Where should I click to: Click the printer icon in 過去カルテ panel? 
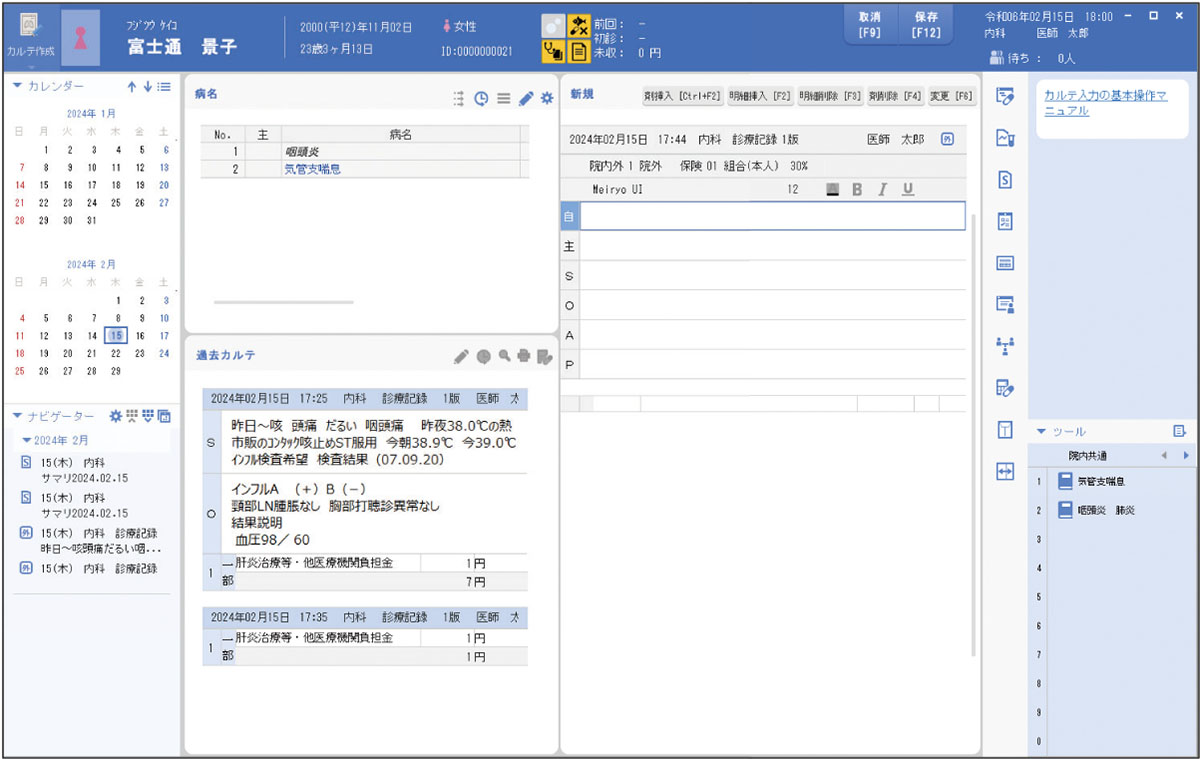524,355
